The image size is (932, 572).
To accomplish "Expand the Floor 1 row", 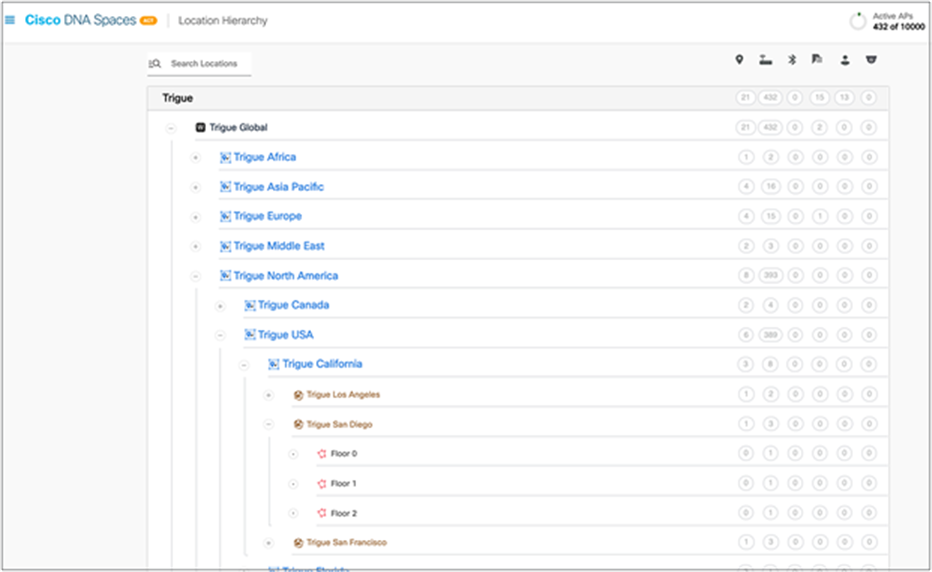I will 293,484.
